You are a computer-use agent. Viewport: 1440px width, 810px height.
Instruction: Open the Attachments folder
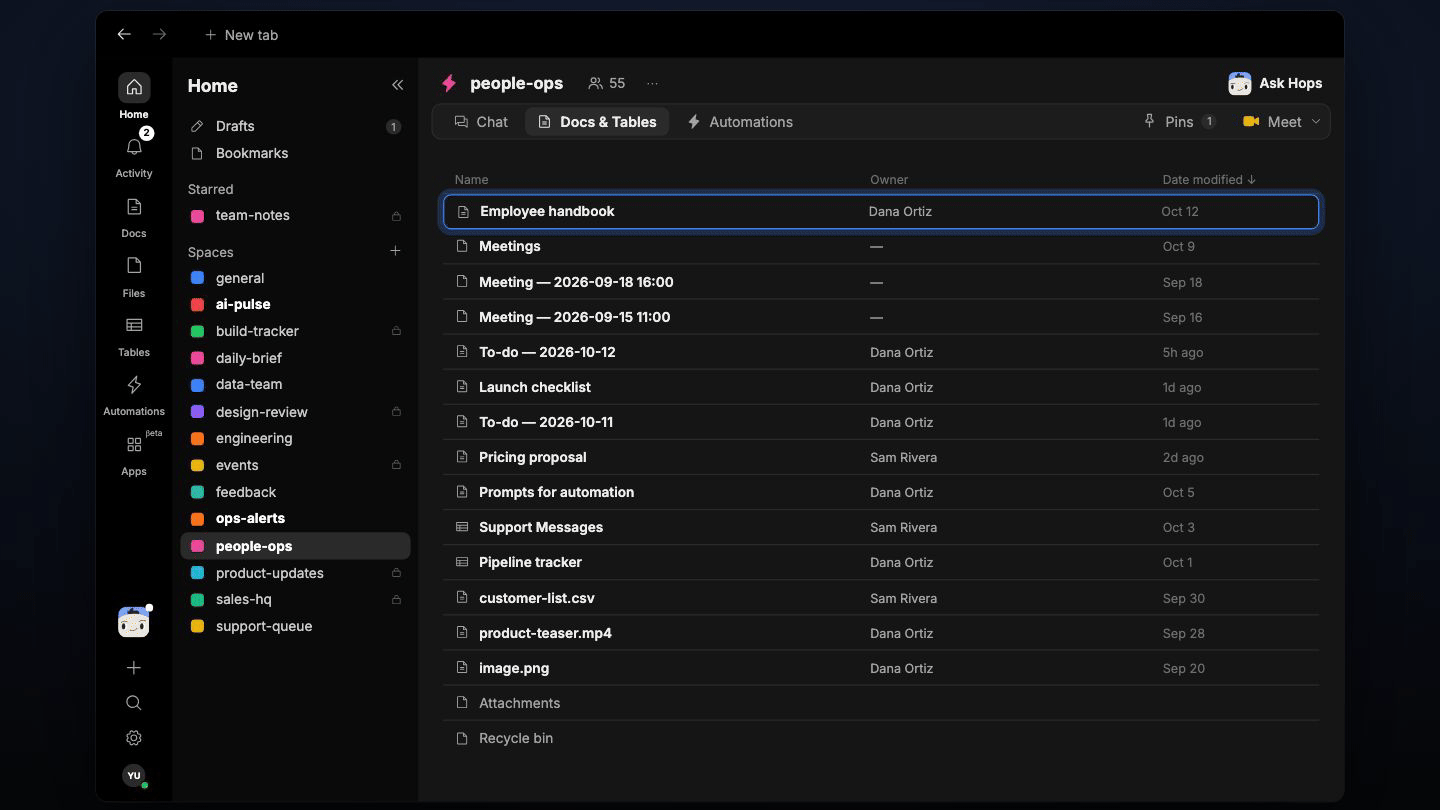coord(881,703)
